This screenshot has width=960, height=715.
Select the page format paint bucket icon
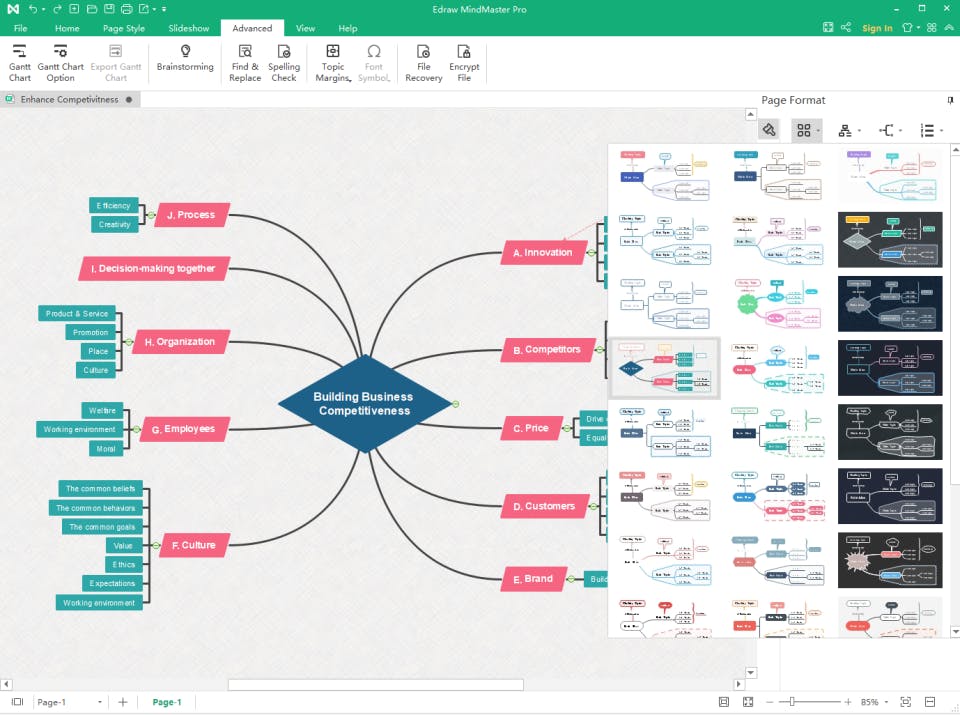pos(769,130)
